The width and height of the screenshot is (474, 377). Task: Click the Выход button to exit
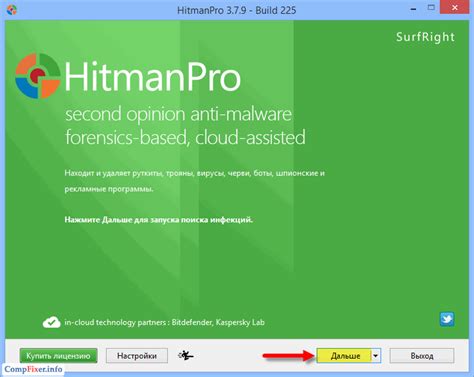422,356
